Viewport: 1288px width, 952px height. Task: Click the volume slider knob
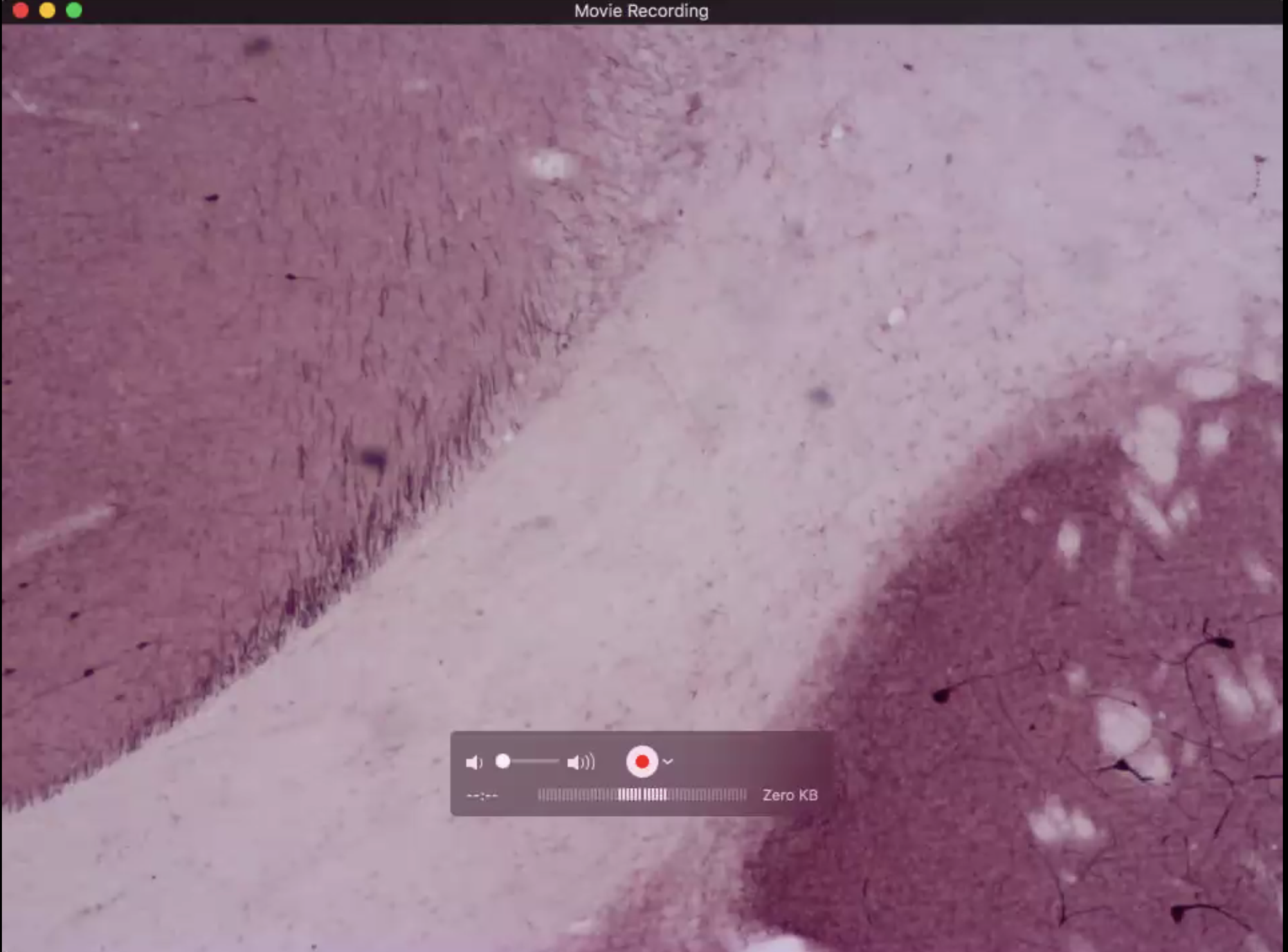point(503,762)
